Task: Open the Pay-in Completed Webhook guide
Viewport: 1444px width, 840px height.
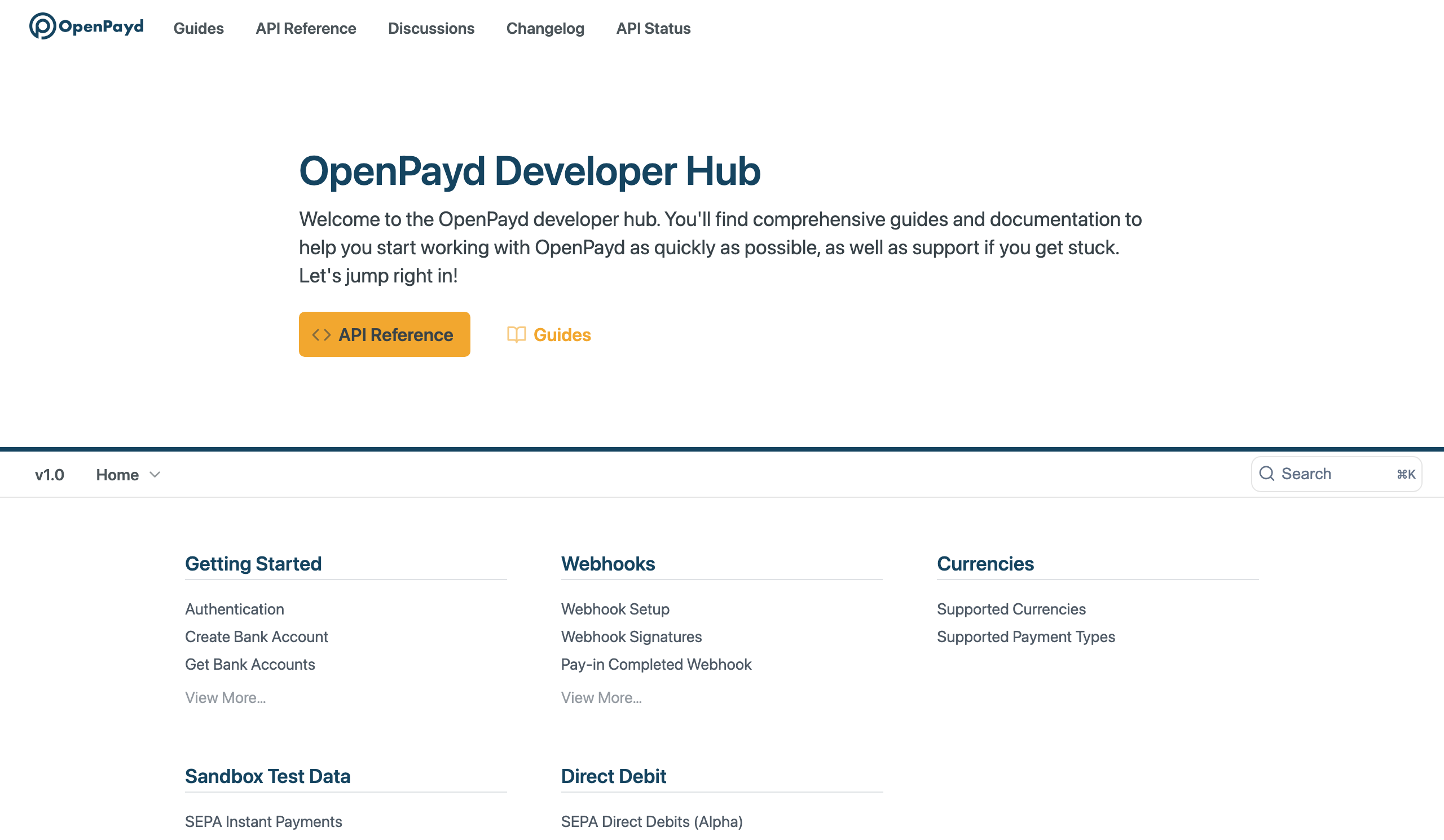Action: 656,665
